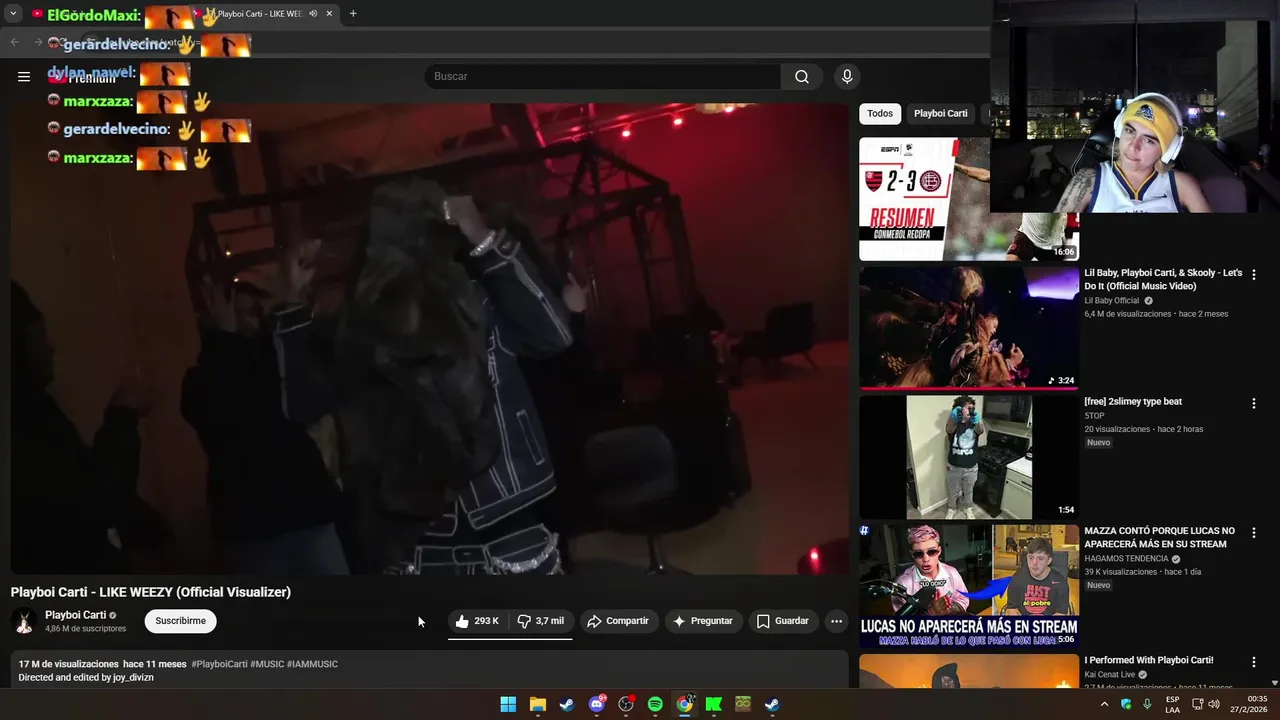Click the Suscribirme button
The image size is (1280, 720).
(x=181, y=621)
